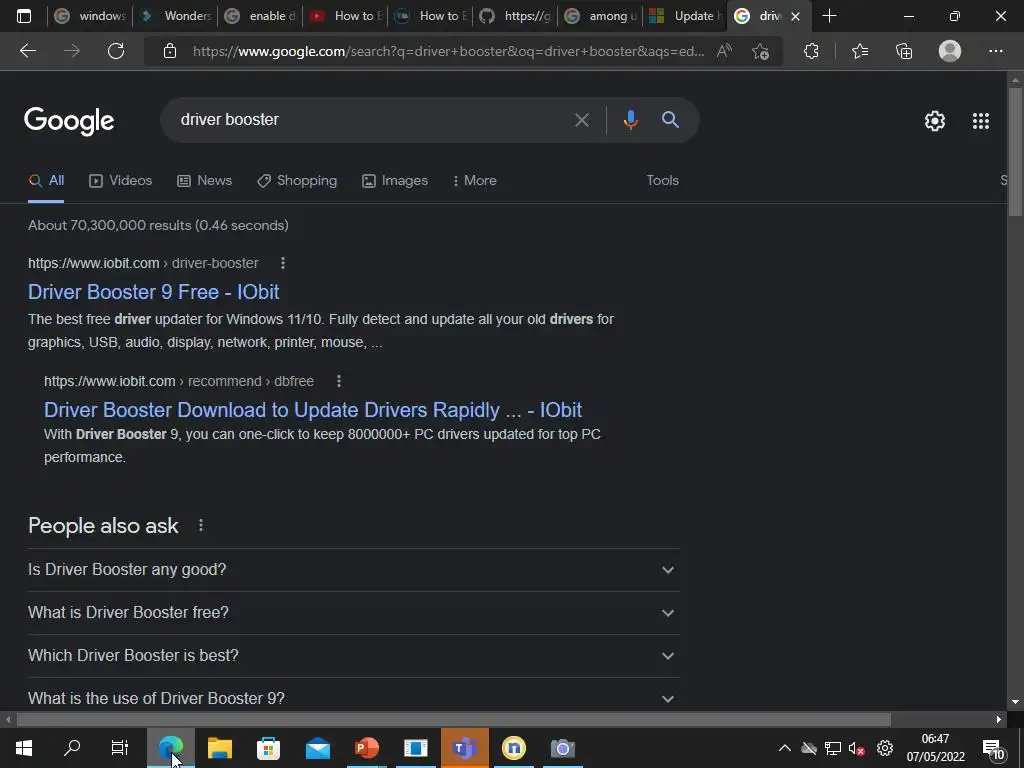The height and width of the screenshot is (768, 1024).
Task: Open the Google apps grid
Action: (981, 121)
